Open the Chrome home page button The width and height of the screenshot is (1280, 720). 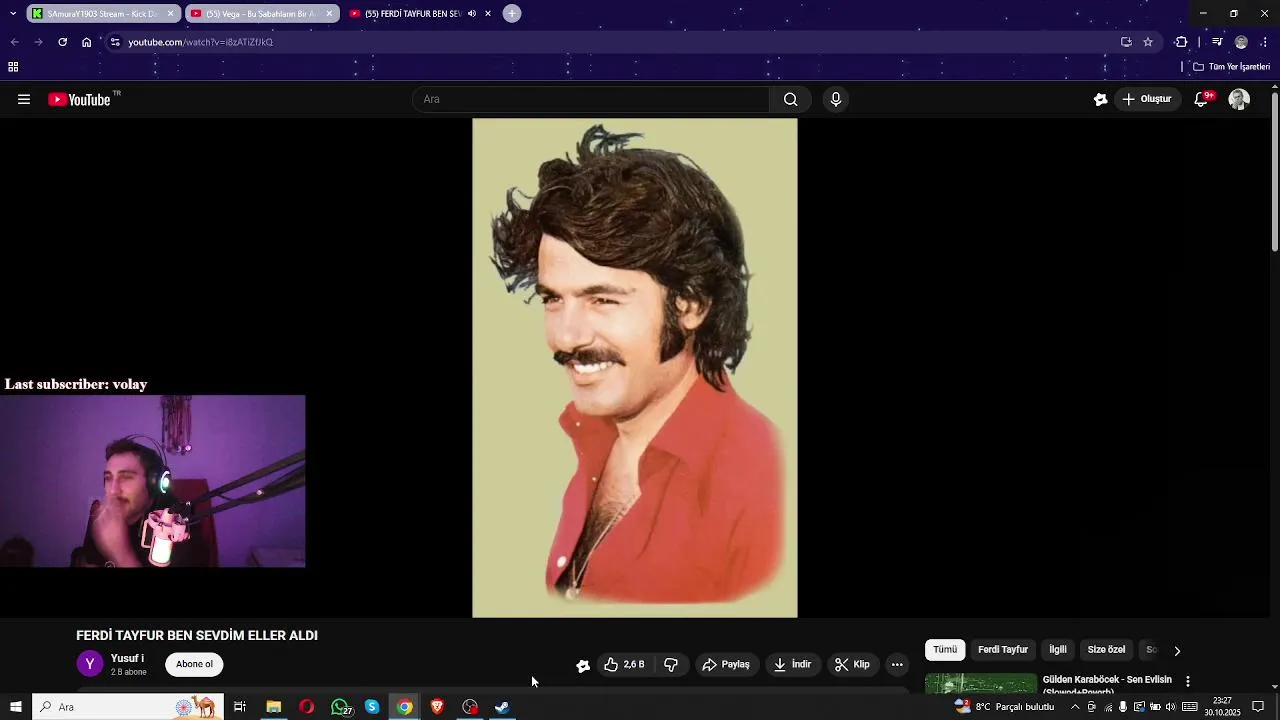click(87, 42)
